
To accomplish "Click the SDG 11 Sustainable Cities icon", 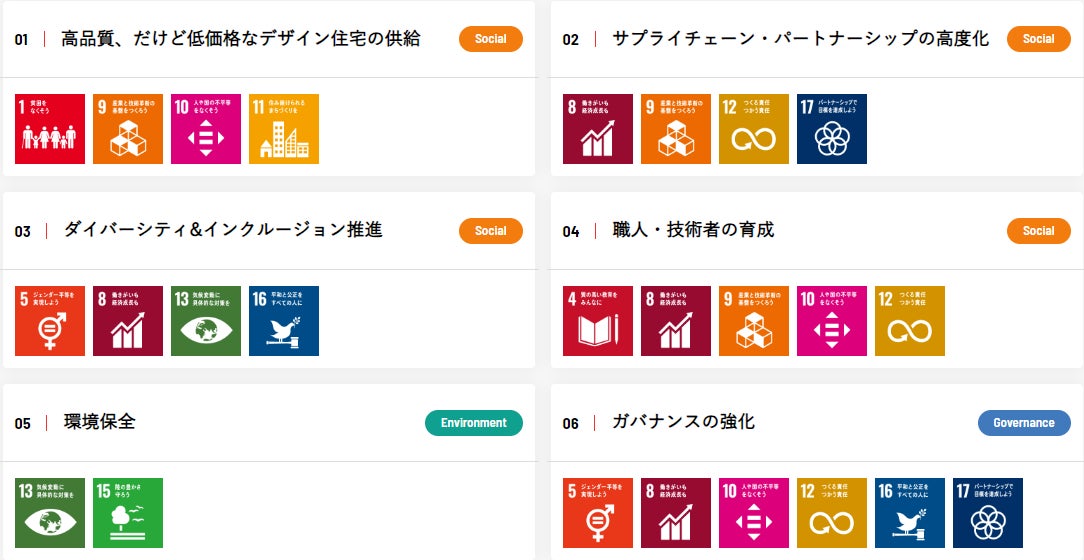I will (284, 129).
